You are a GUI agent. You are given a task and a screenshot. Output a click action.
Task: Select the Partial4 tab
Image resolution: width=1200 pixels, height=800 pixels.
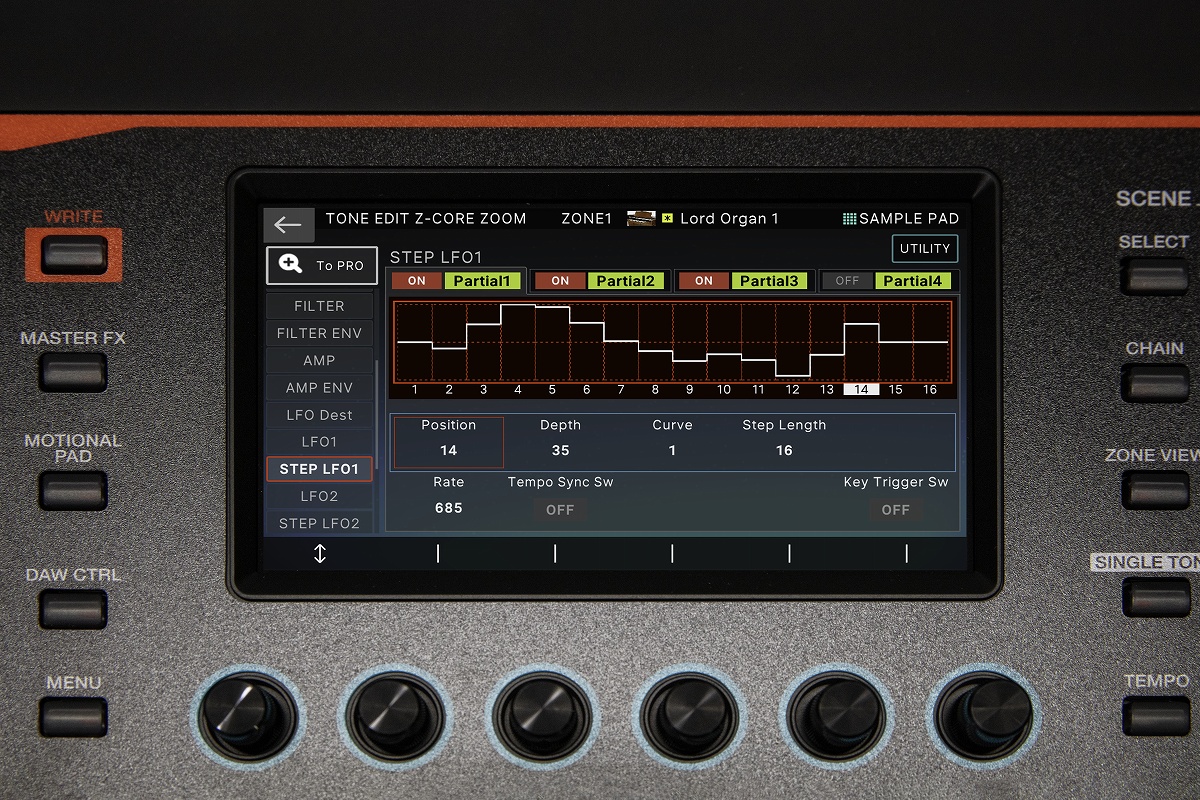click(913, 281)
